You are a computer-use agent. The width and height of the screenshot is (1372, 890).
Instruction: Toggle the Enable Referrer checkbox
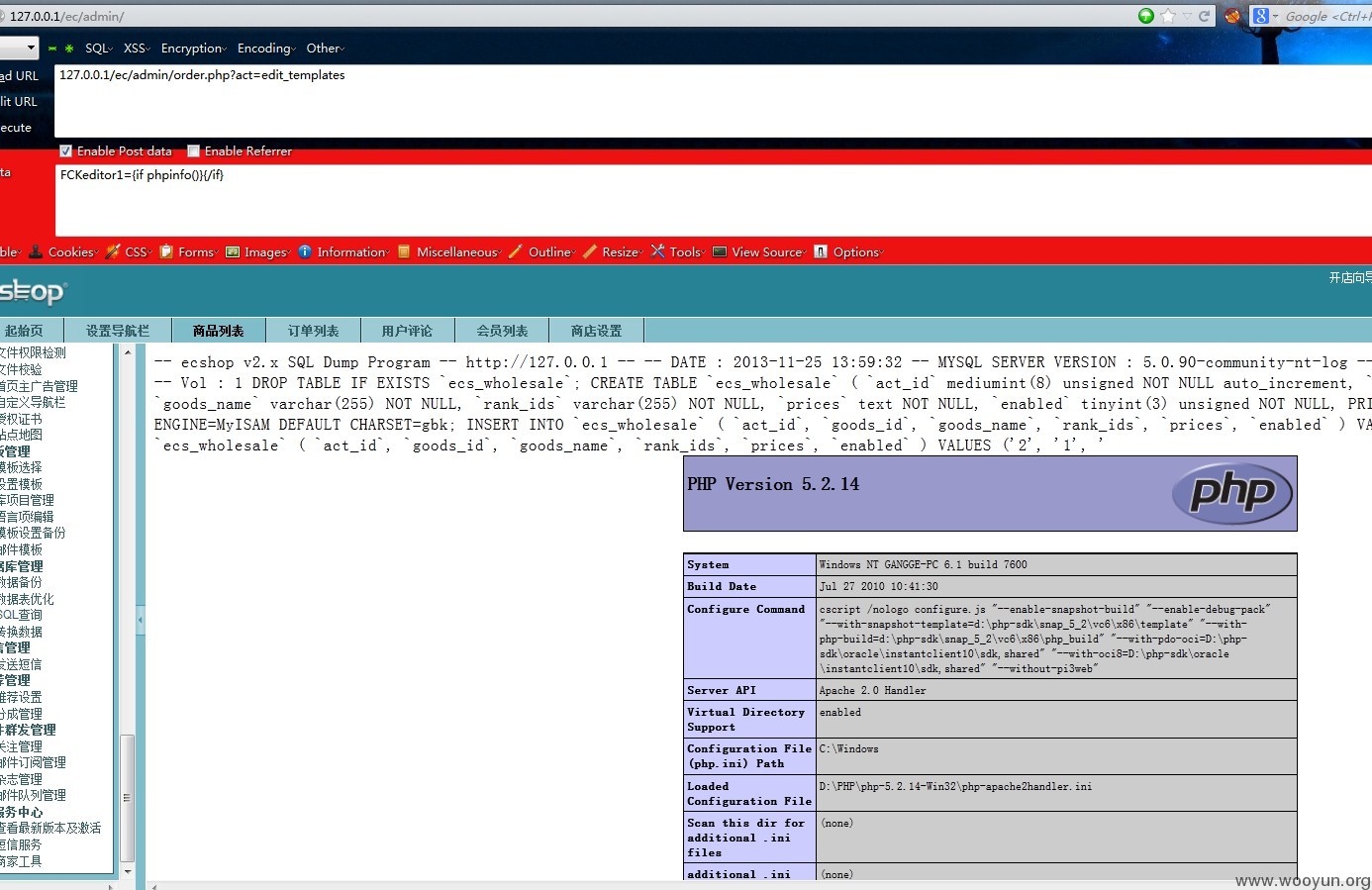coord(194,151)
